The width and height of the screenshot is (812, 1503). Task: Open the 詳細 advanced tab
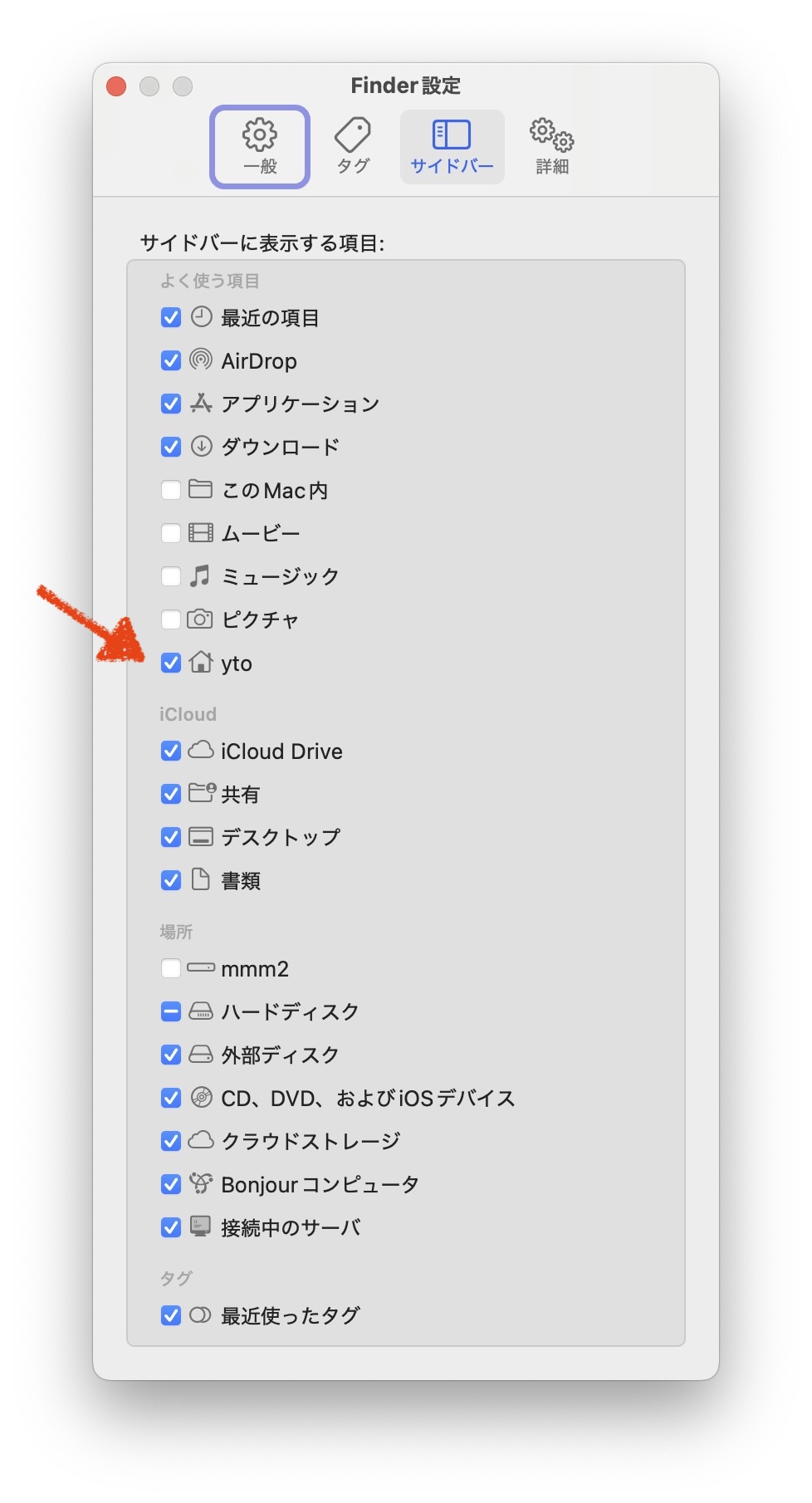tap(552, 147)
